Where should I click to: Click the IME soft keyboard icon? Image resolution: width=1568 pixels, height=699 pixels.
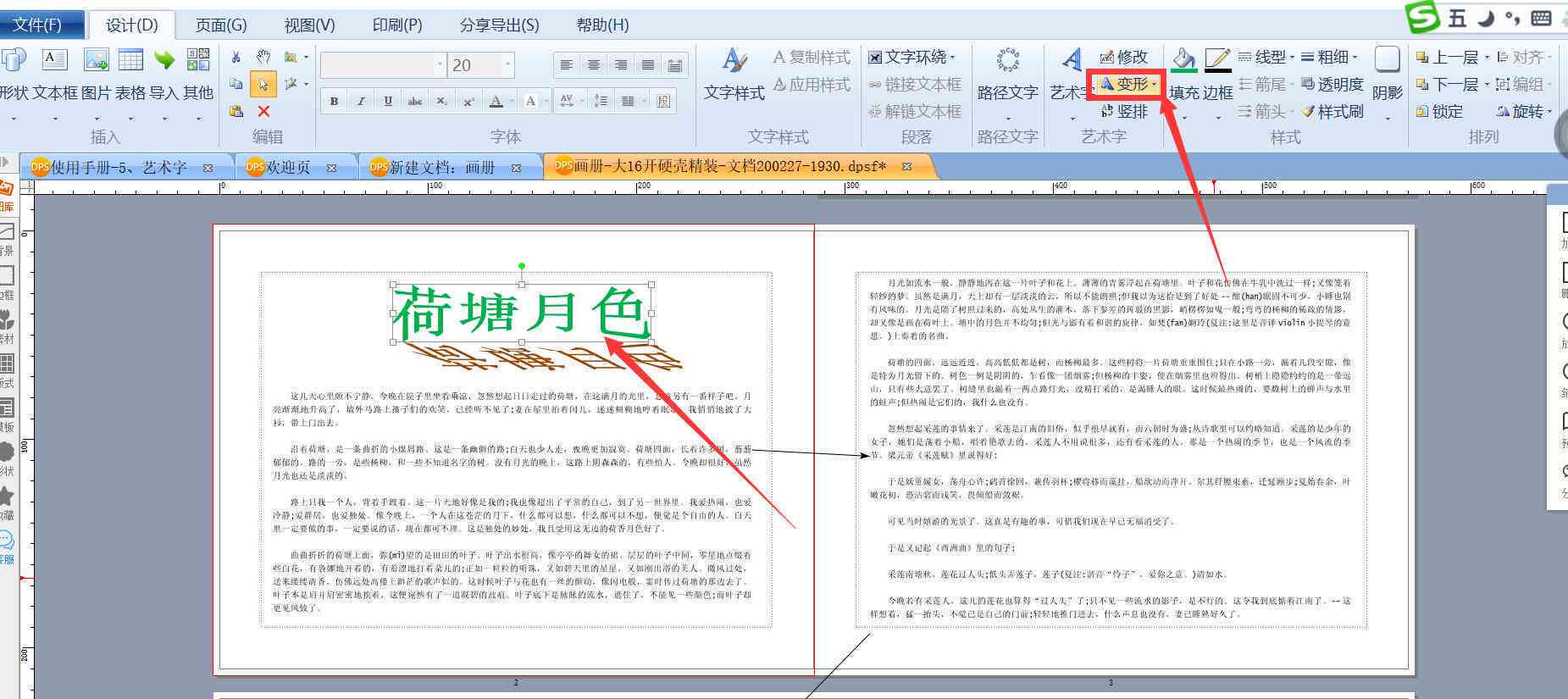pyautogui.click(x=1541, y=17)
